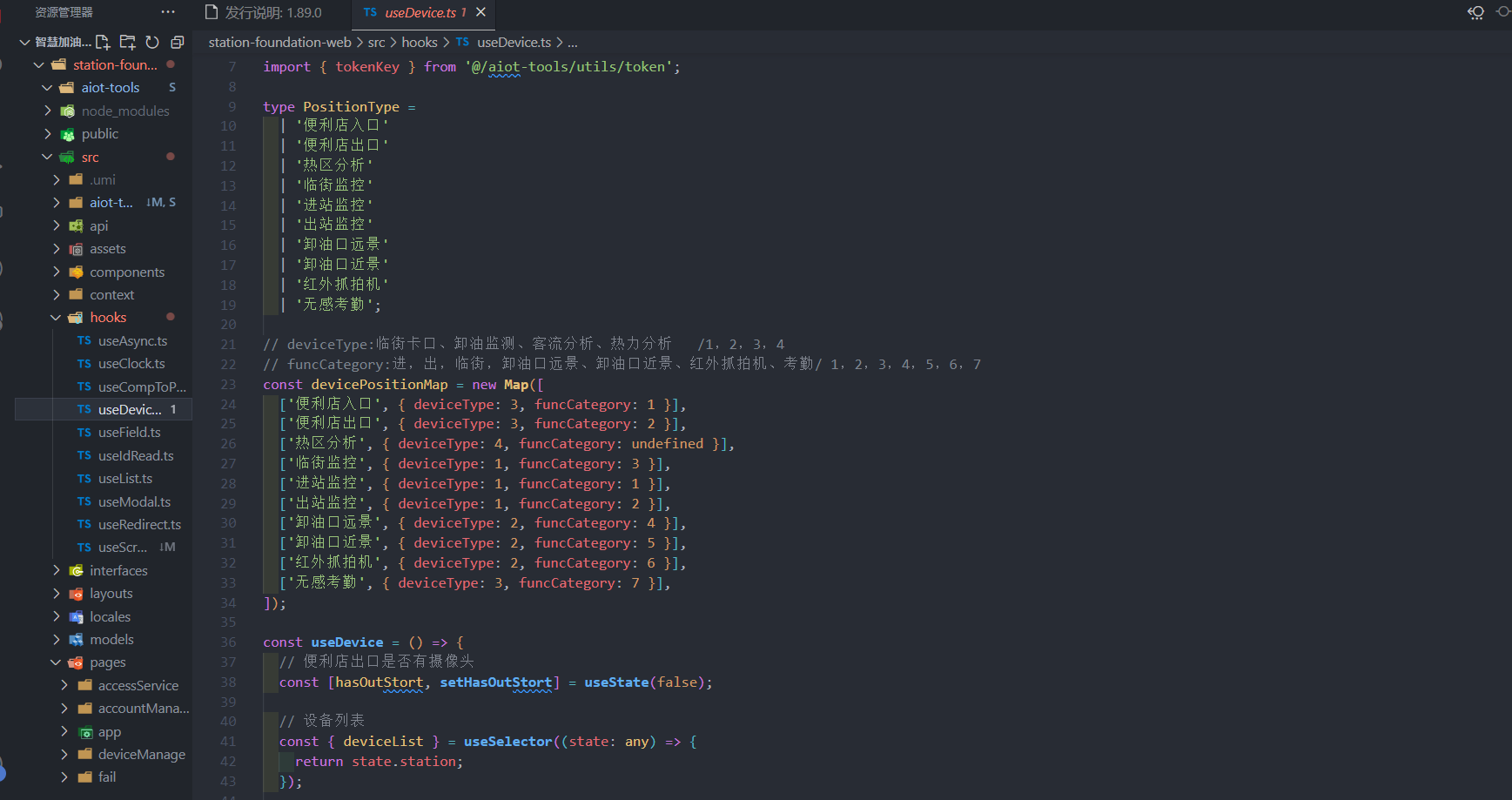Click the api folder icon
This screenshot has width=1512, height=800.
(76, 225)
